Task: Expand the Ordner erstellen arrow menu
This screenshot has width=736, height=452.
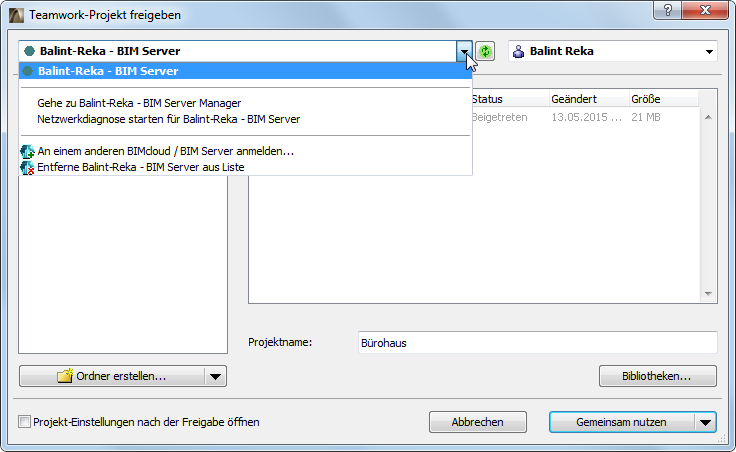Action: pyautogui.click(x=216, y=376)
